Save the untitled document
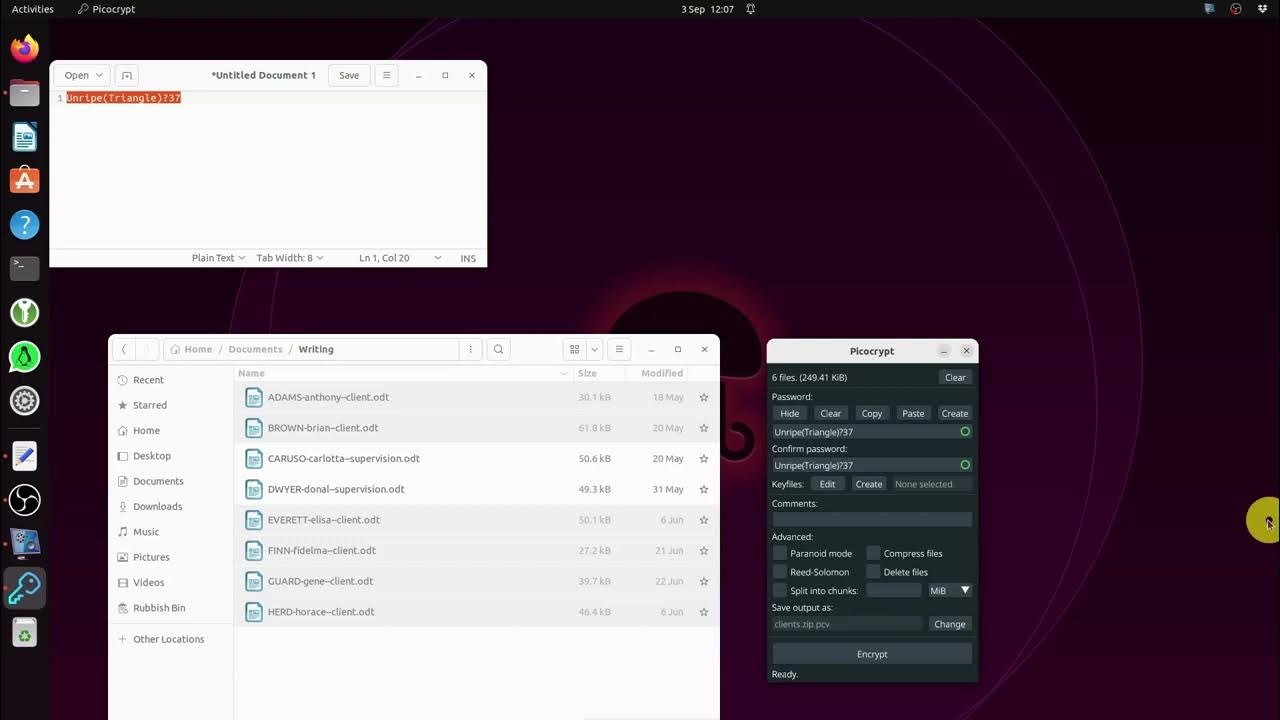 coord(349,75)
